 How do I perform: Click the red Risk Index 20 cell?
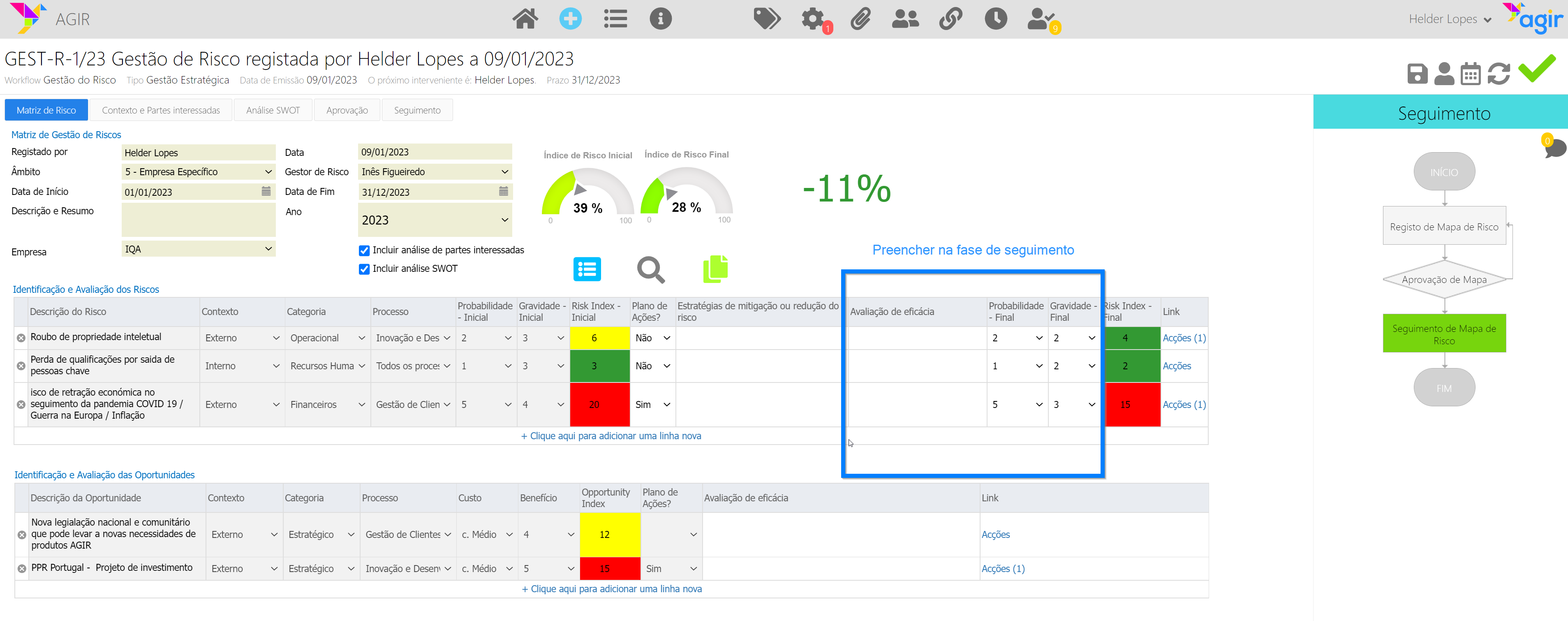[594, 405]
